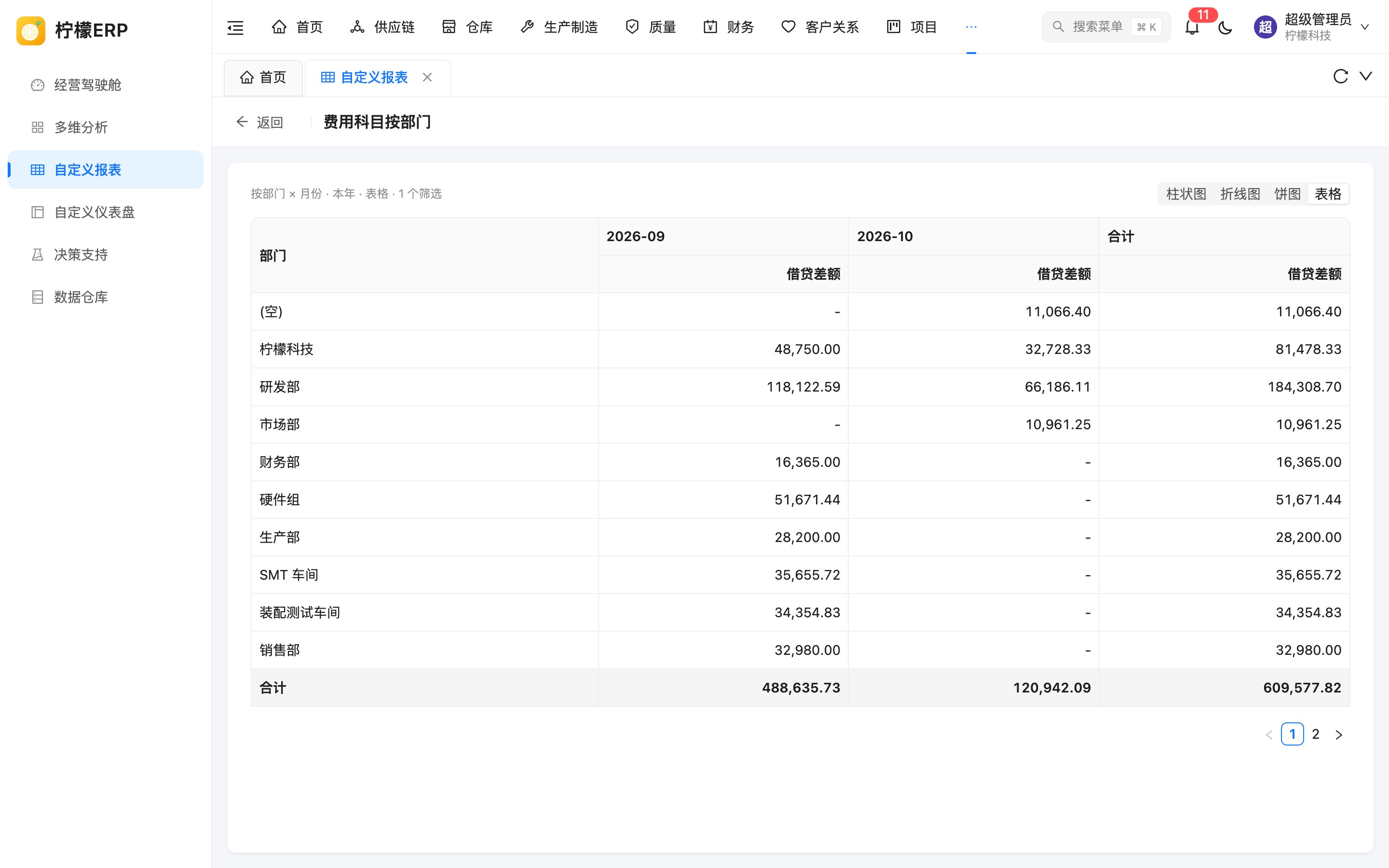
Task: Open 多维分析 in the sidebar
Action: [106, 127]
